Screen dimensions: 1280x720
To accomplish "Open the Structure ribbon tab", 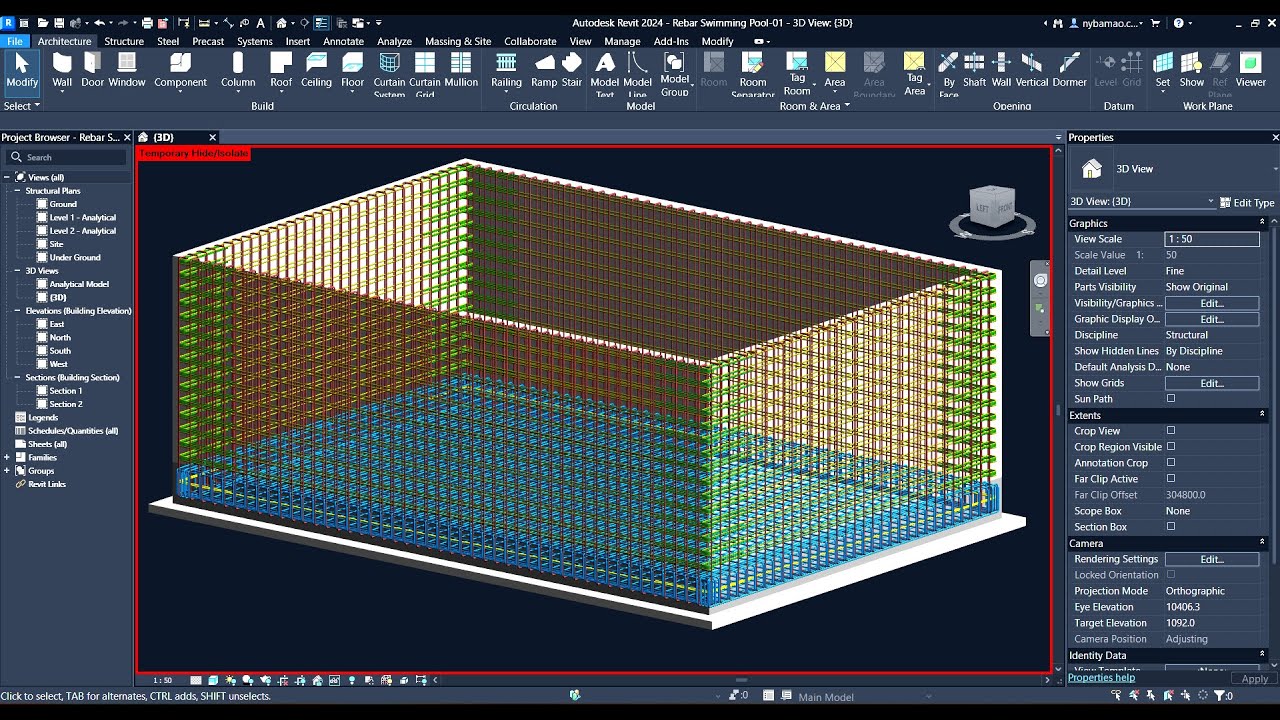I will click(124, 41).
